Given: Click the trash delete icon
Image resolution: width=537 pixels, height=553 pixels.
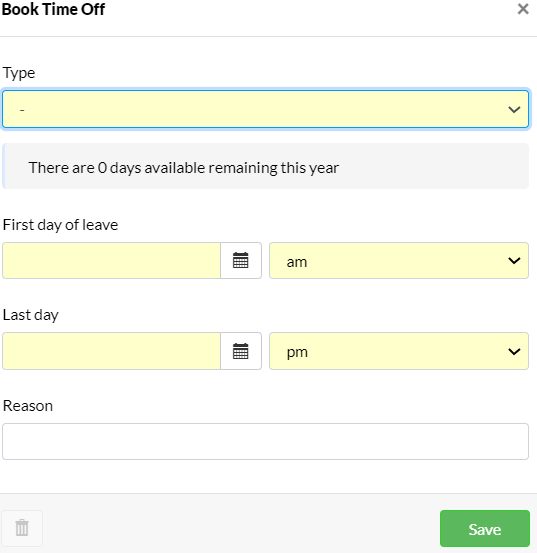Looking at the screenshot, I should pyautogui.click(x=22, y=528).
